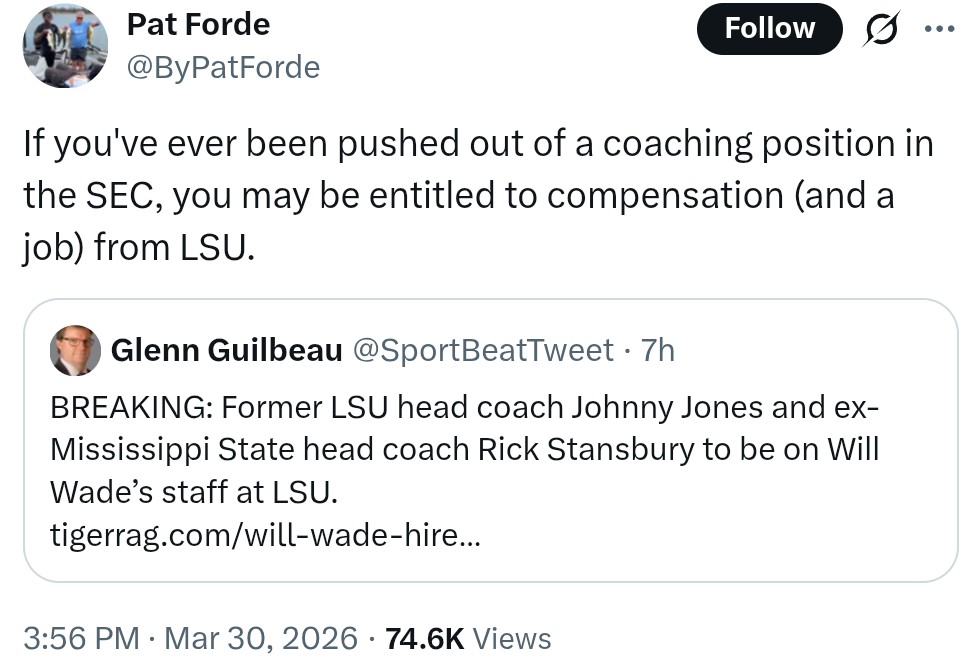Viewport: 961px width, 664px height.
Task: Click the Mar 30, 2026 date
Action: (260, 638)
